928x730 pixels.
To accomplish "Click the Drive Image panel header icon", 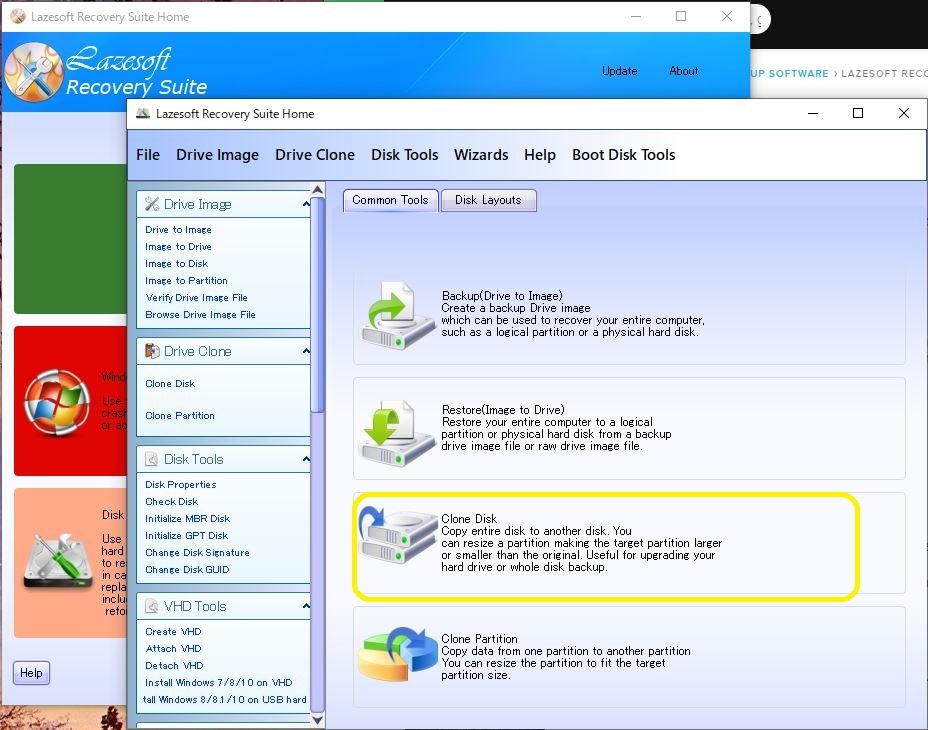I will [152, 204].
